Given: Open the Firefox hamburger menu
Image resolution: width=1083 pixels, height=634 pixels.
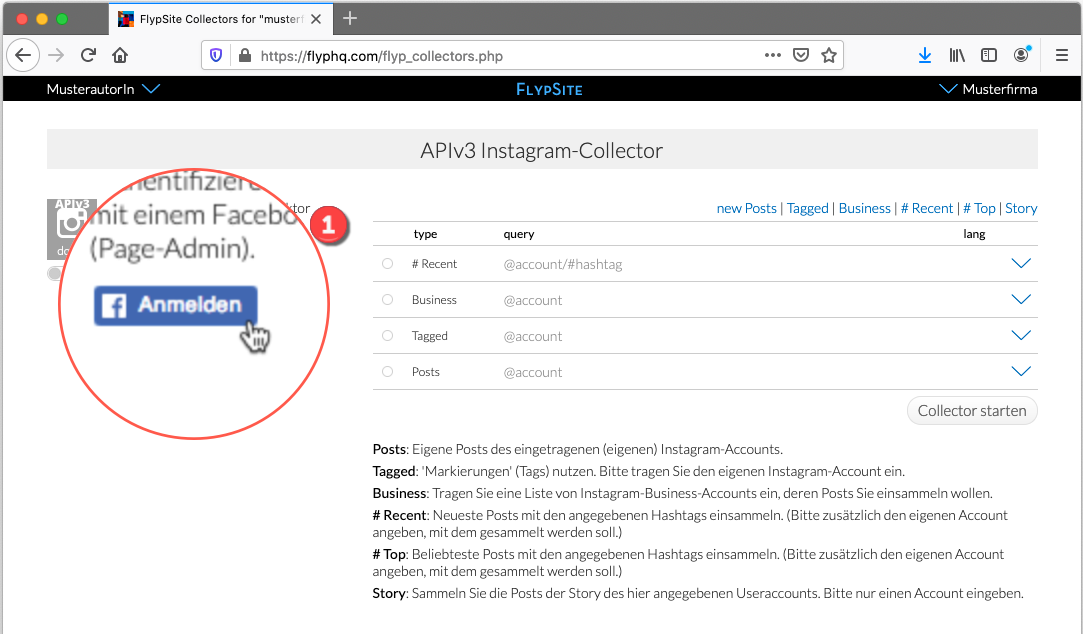Looking at the screenshot, I should [1062, 55].
